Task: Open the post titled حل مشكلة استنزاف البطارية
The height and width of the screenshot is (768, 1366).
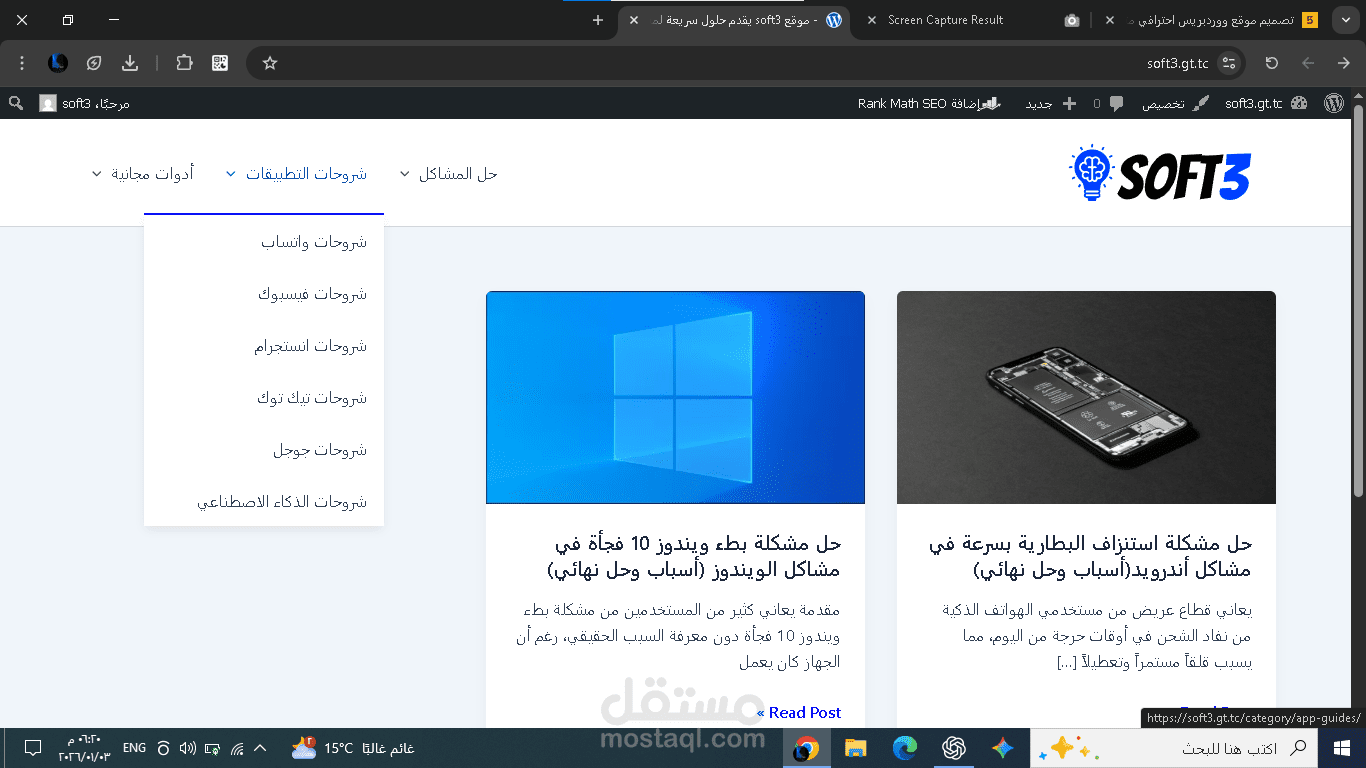Action: click(1090, 557)
